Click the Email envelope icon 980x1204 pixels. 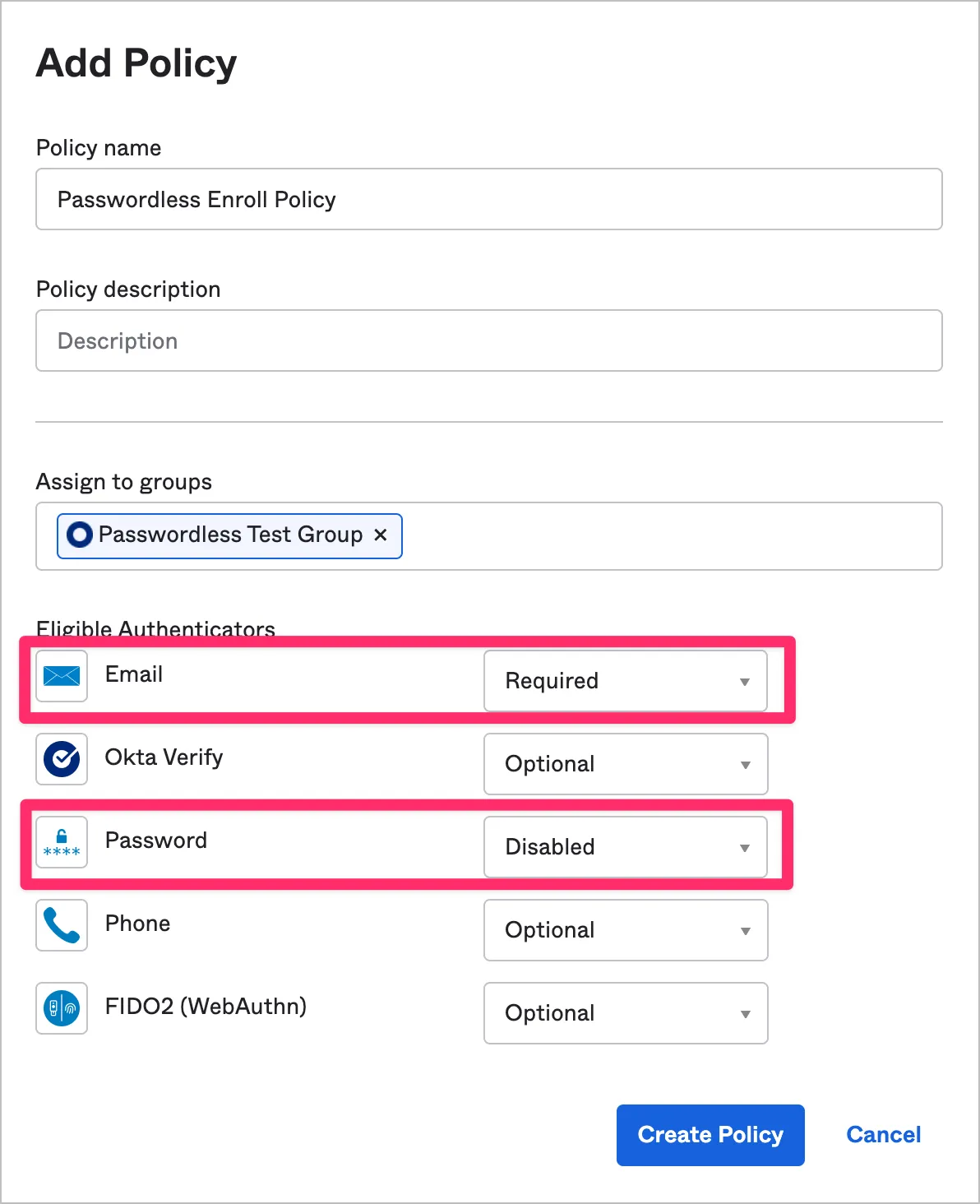(62, 676)
